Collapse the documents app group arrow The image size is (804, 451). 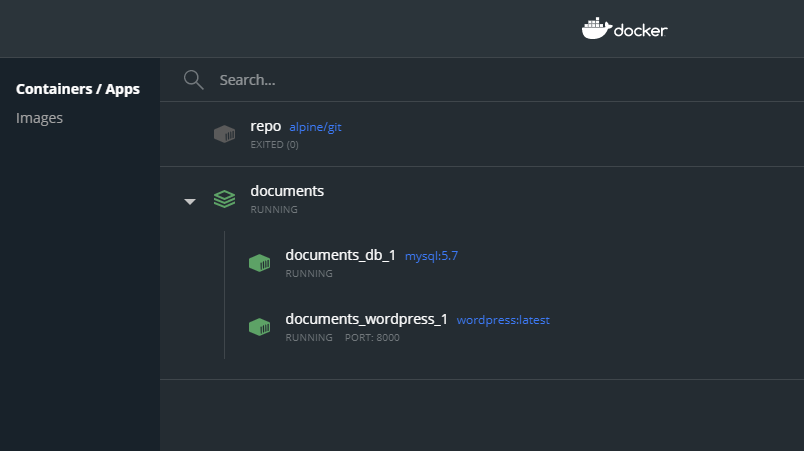(190, 201)
